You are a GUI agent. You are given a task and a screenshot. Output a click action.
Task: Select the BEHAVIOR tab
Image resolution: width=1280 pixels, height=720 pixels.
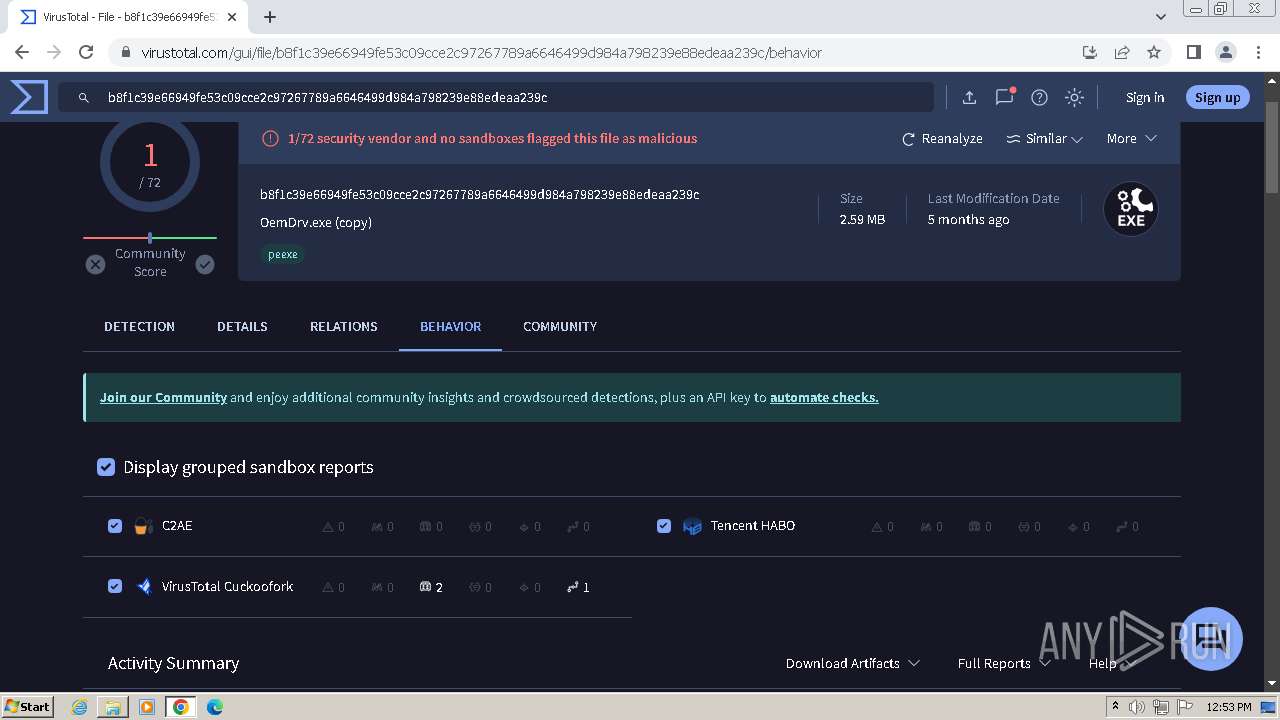(450, 327)
